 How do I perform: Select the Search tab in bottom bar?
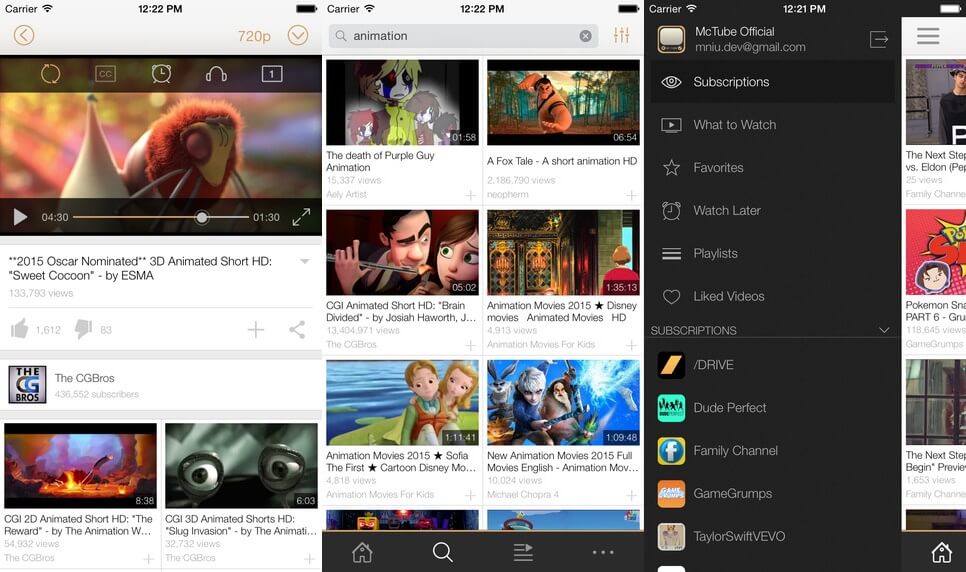click(x=442, y=552)
